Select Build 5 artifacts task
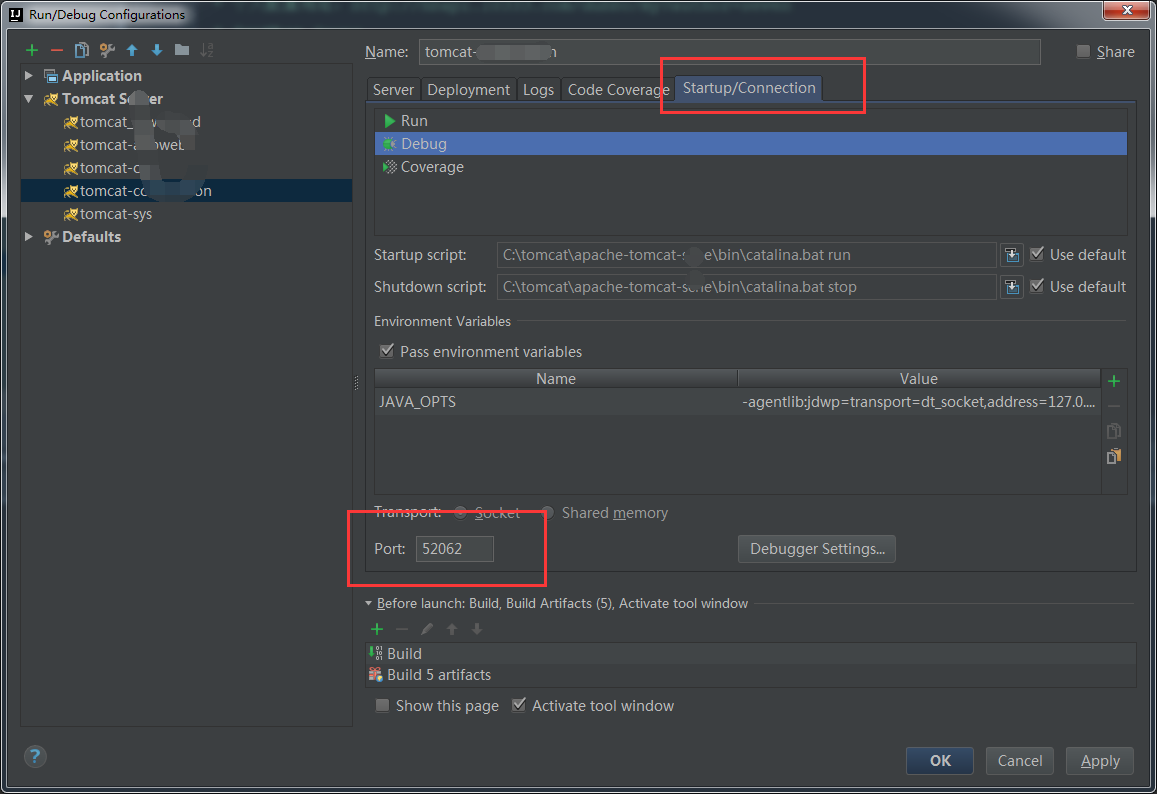This screenshot has height=794, width=1157. click(750, 674)
